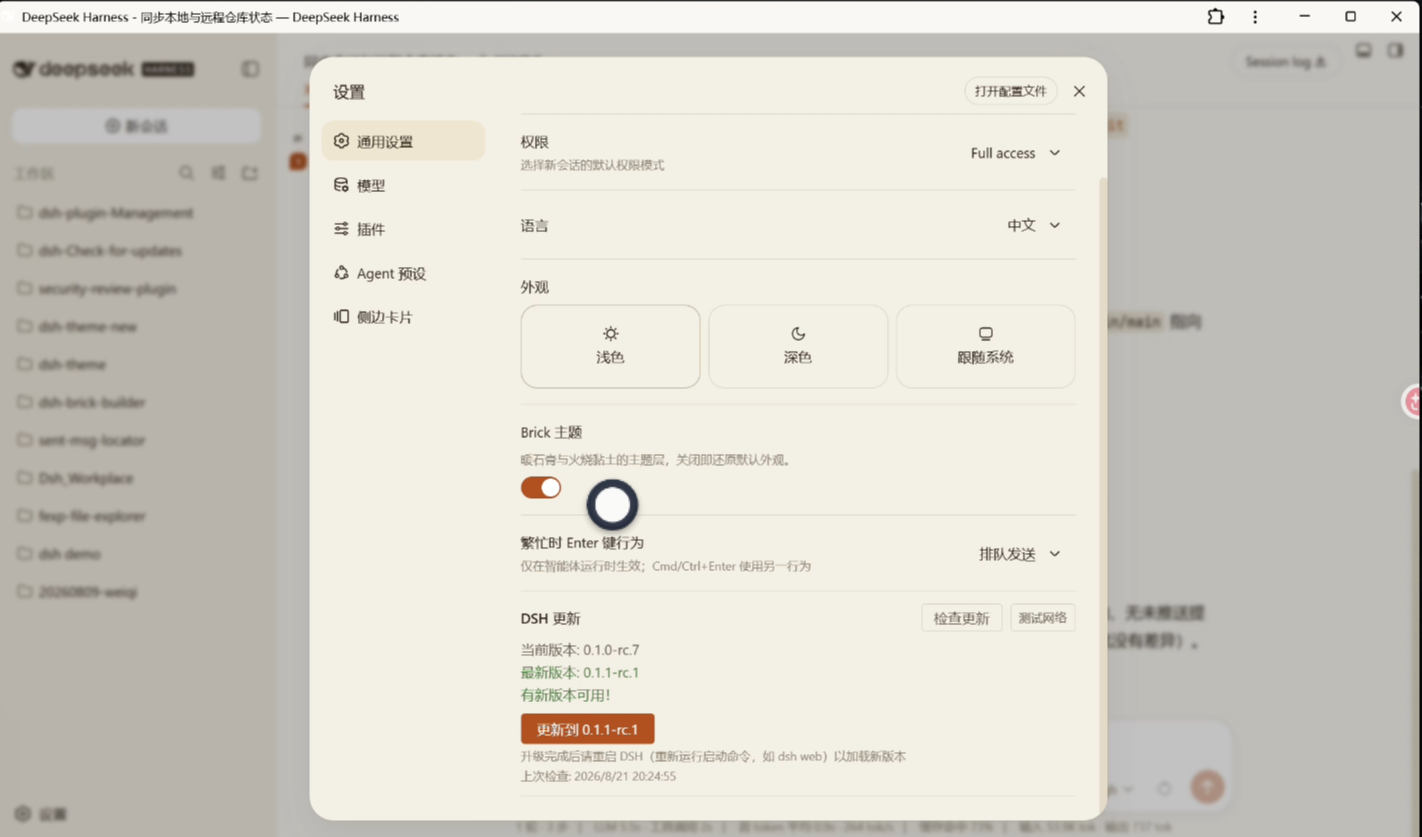
Task: Click the orange send arrow button
Action: [1207, 787]
